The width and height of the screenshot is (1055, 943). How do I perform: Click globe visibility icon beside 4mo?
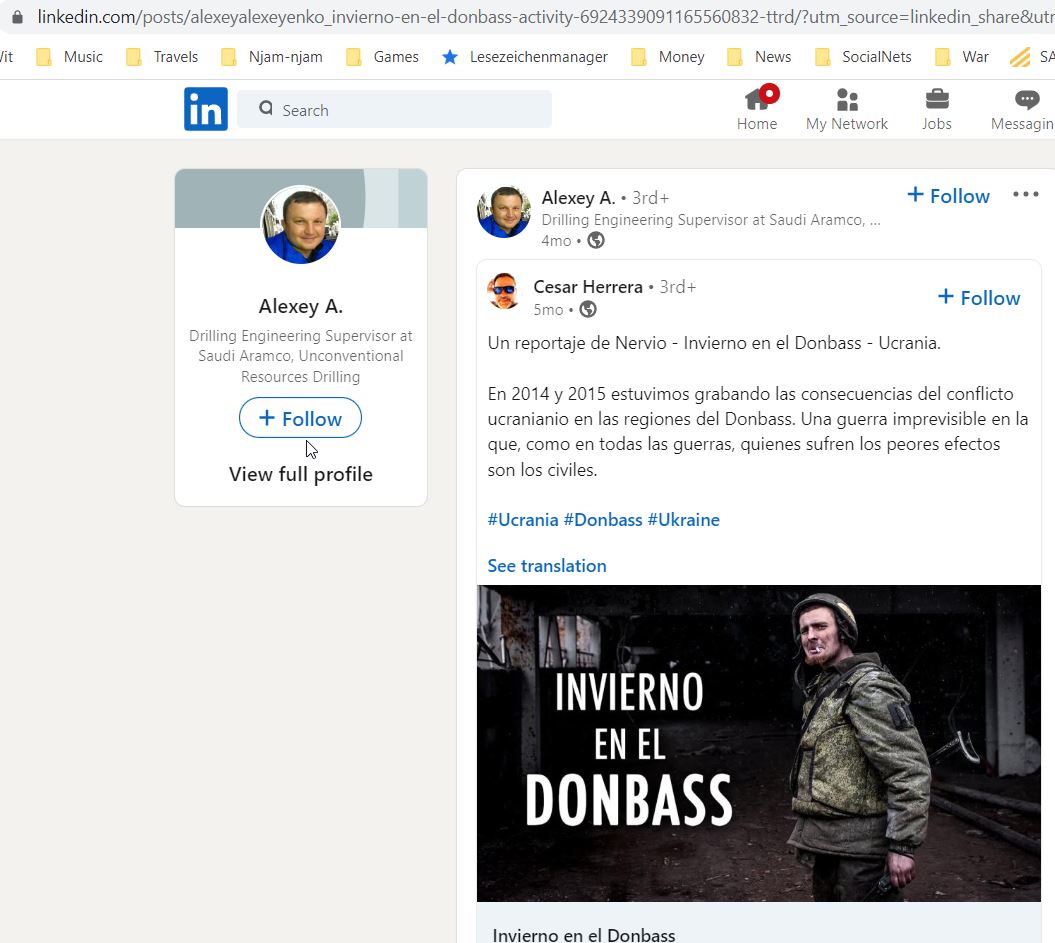click(596, 240)
